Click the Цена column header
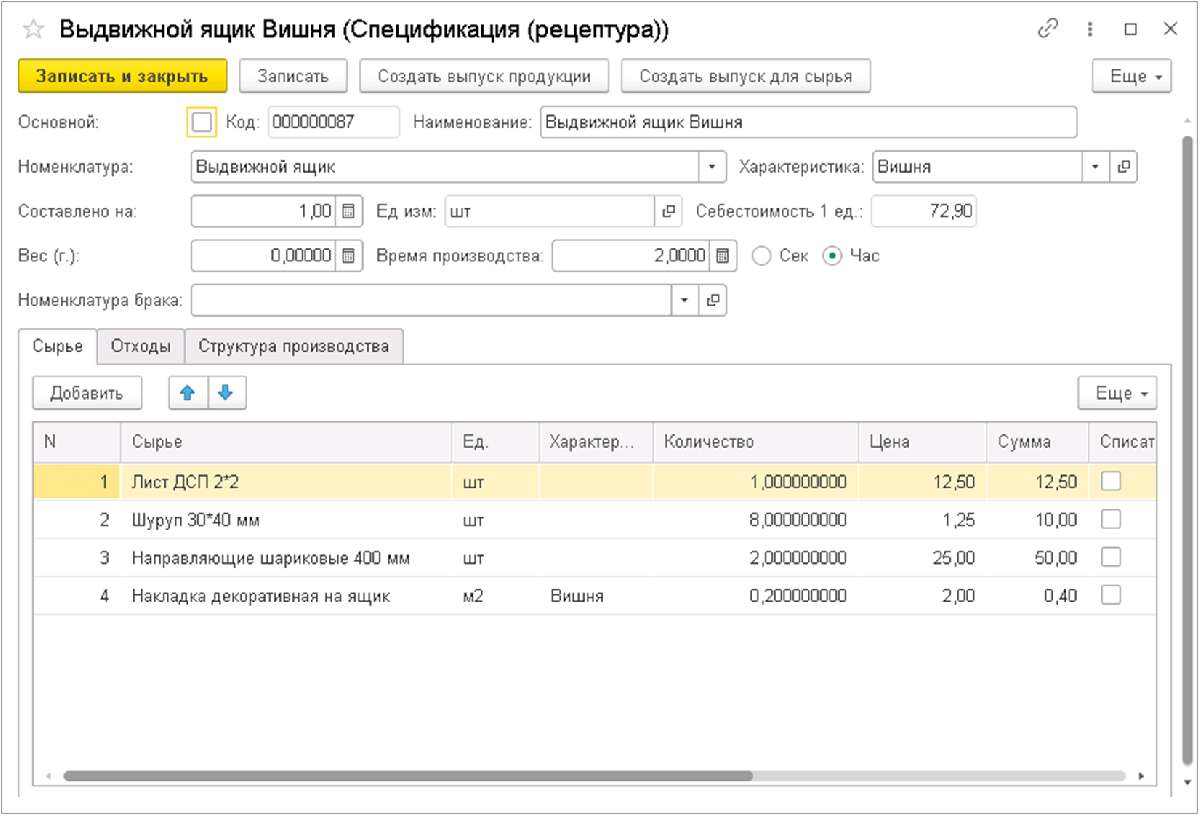Viewport: 1200px width, 816px height. tap(922, 442)
